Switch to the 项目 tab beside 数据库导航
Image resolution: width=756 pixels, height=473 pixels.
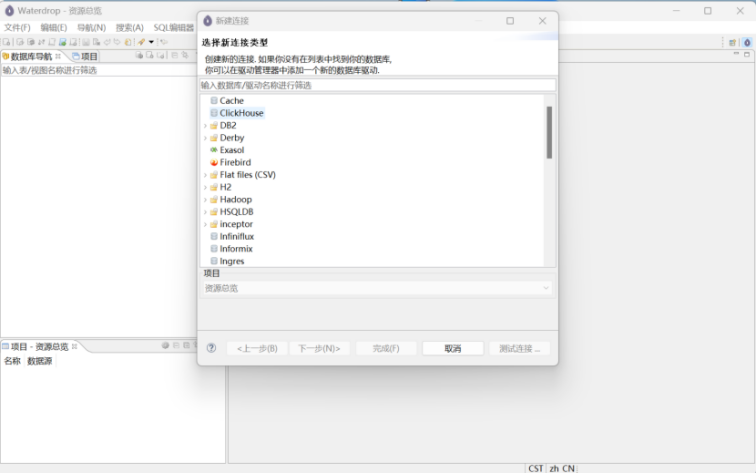click(85, 56)
